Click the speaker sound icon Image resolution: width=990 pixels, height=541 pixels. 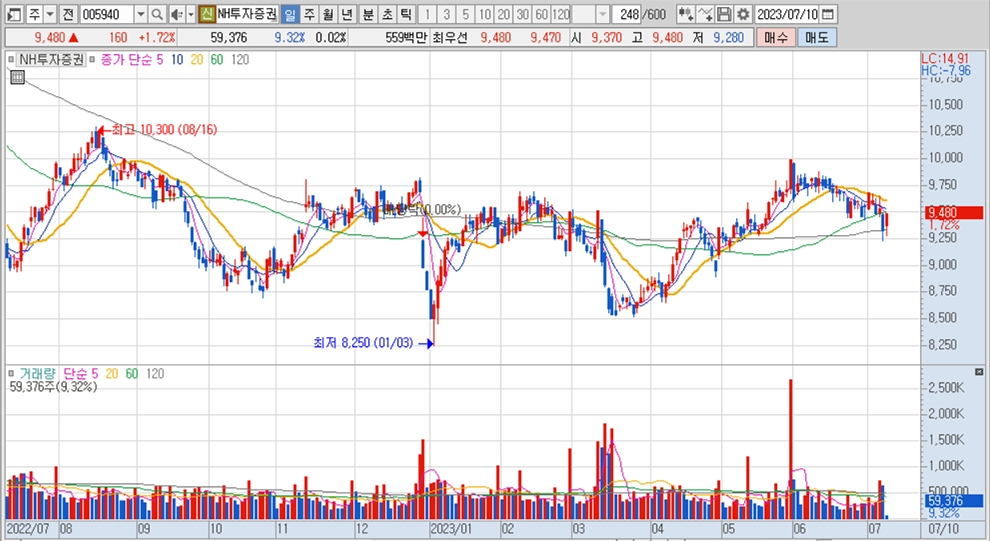pos(176,15)
